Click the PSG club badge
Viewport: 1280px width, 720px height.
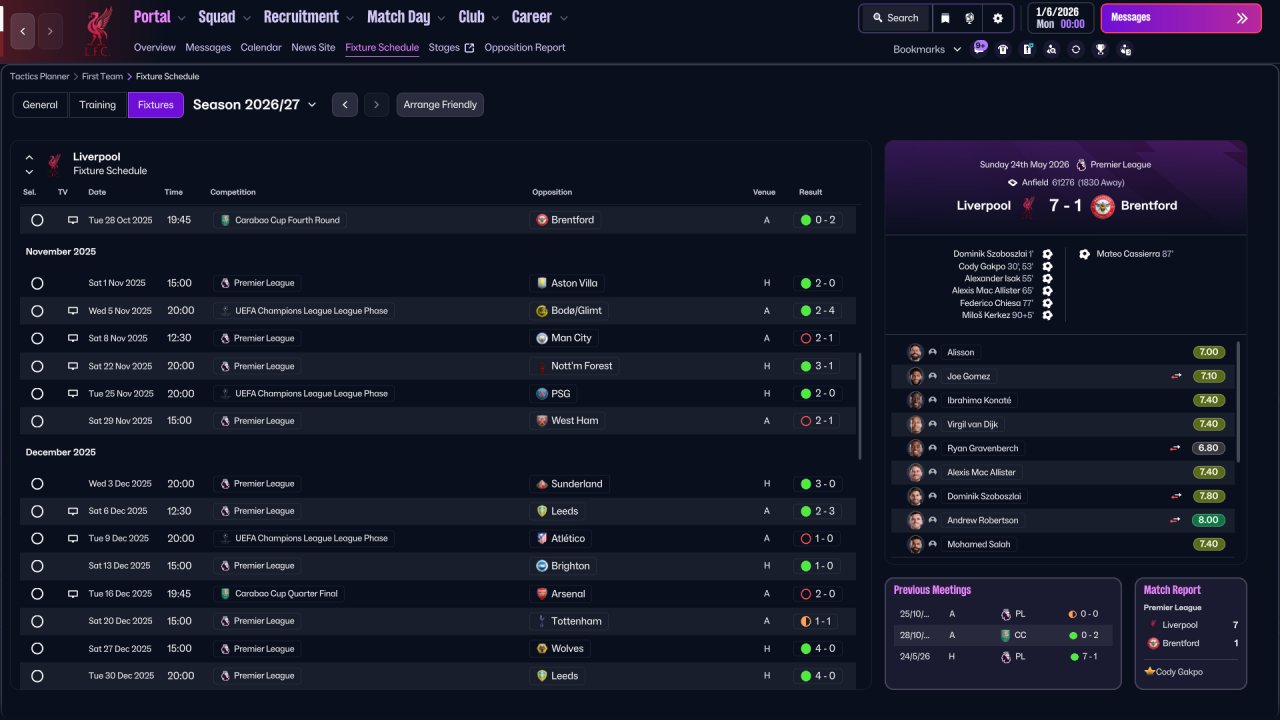click(541, 394)
